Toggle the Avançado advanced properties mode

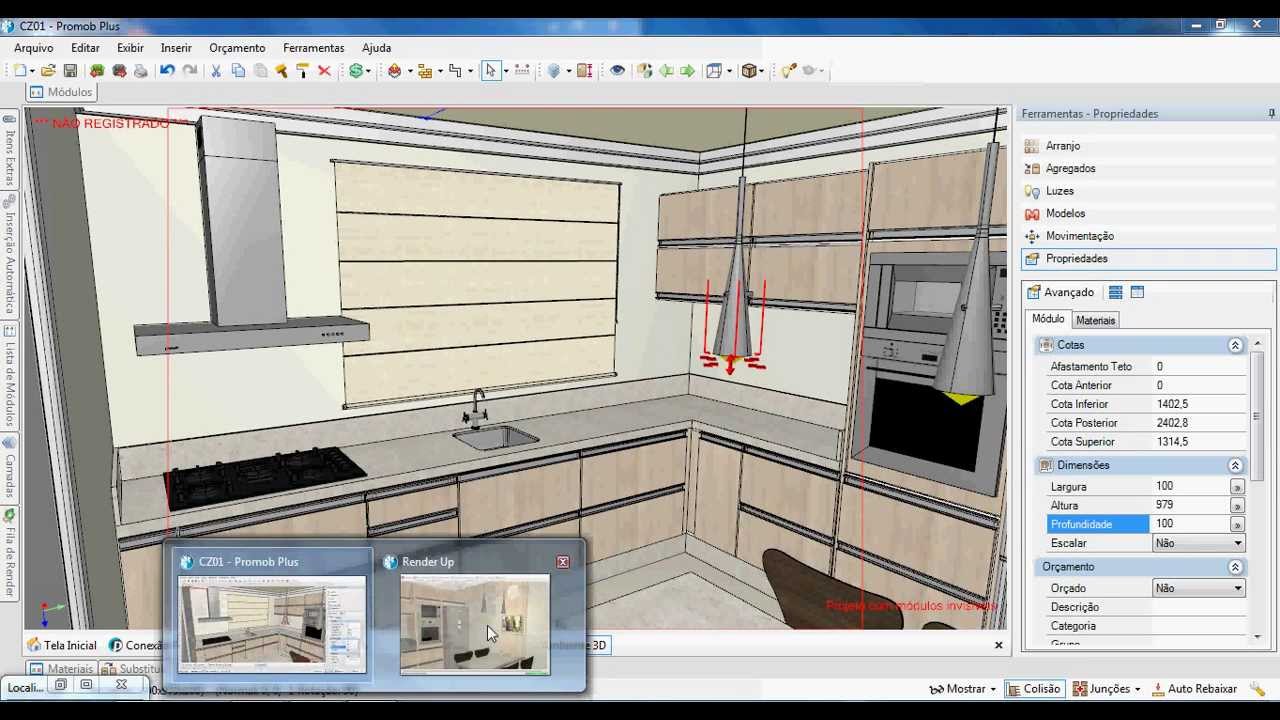click(x=1060, y=292)
